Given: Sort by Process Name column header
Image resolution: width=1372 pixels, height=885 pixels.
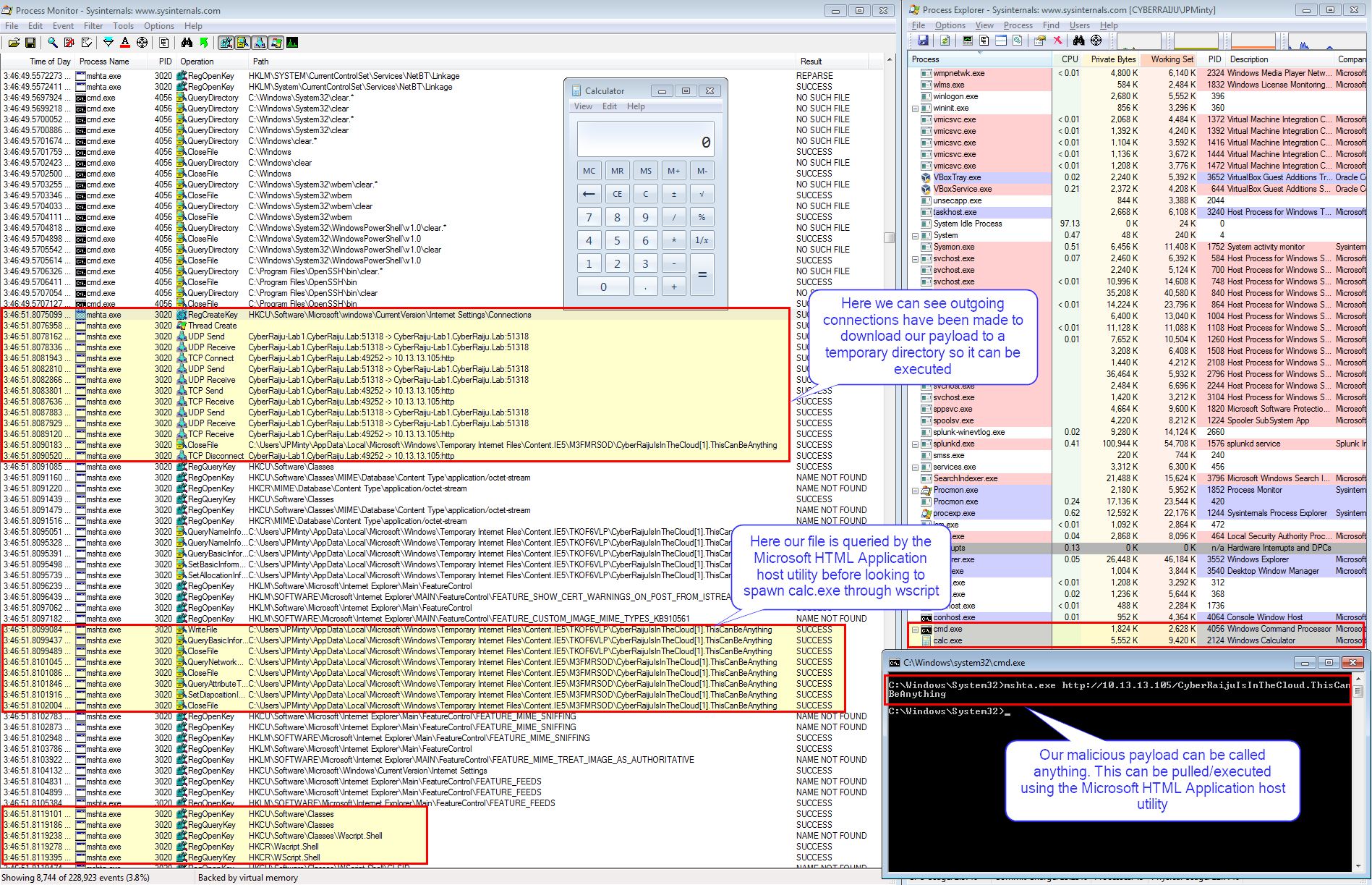Looking at the screenshot, I should point(111,62).
